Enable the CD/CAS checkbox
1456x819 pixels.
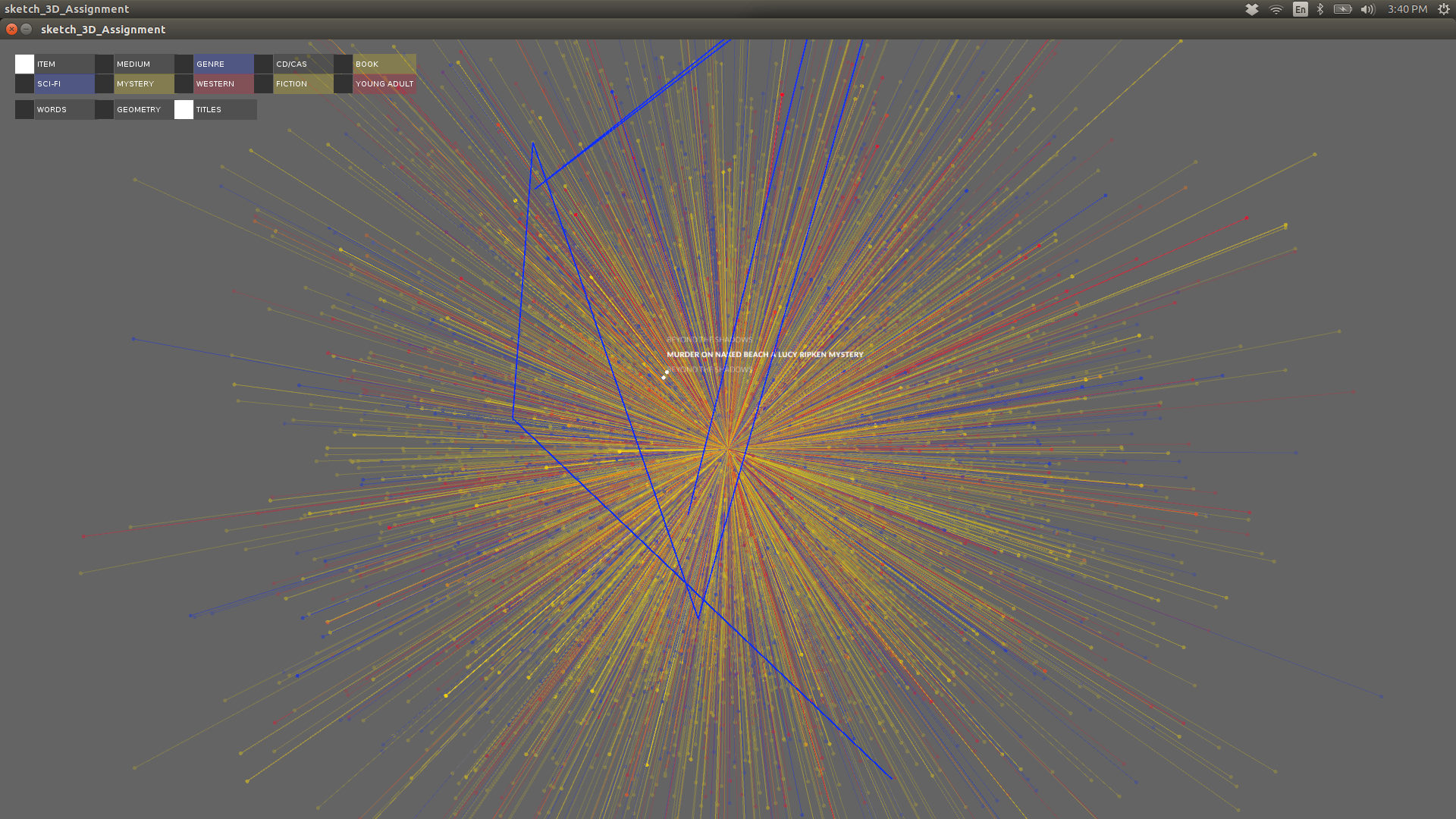tap(263, 64)
